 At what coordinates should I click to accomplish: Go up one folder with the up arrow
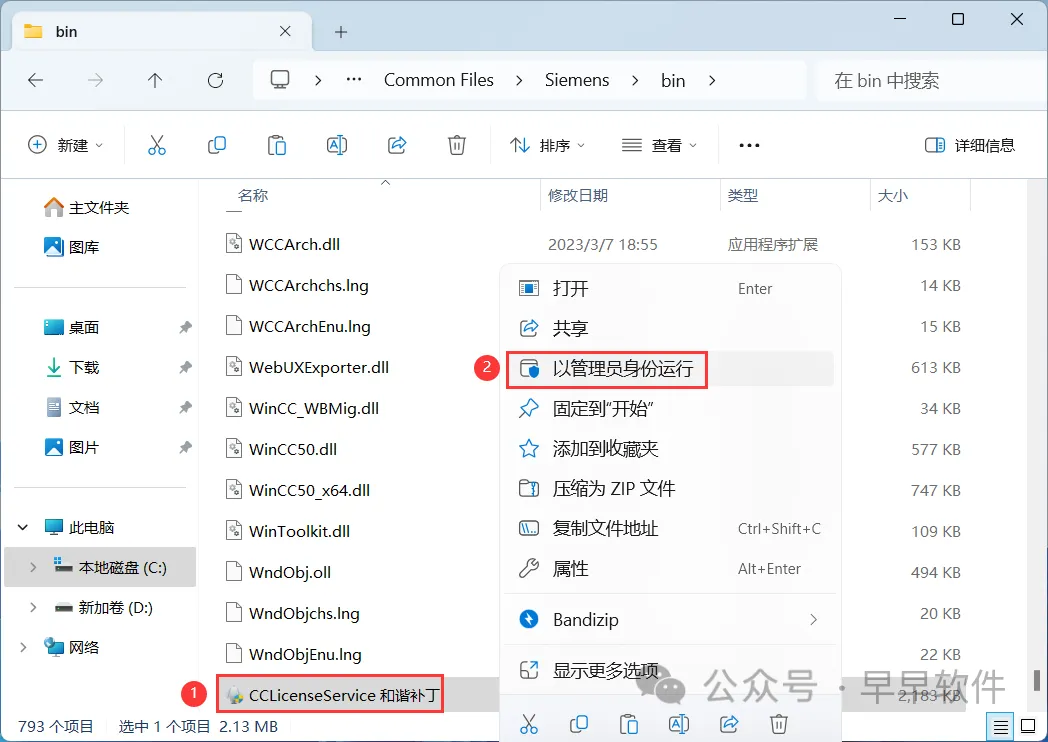coord(155,81)
